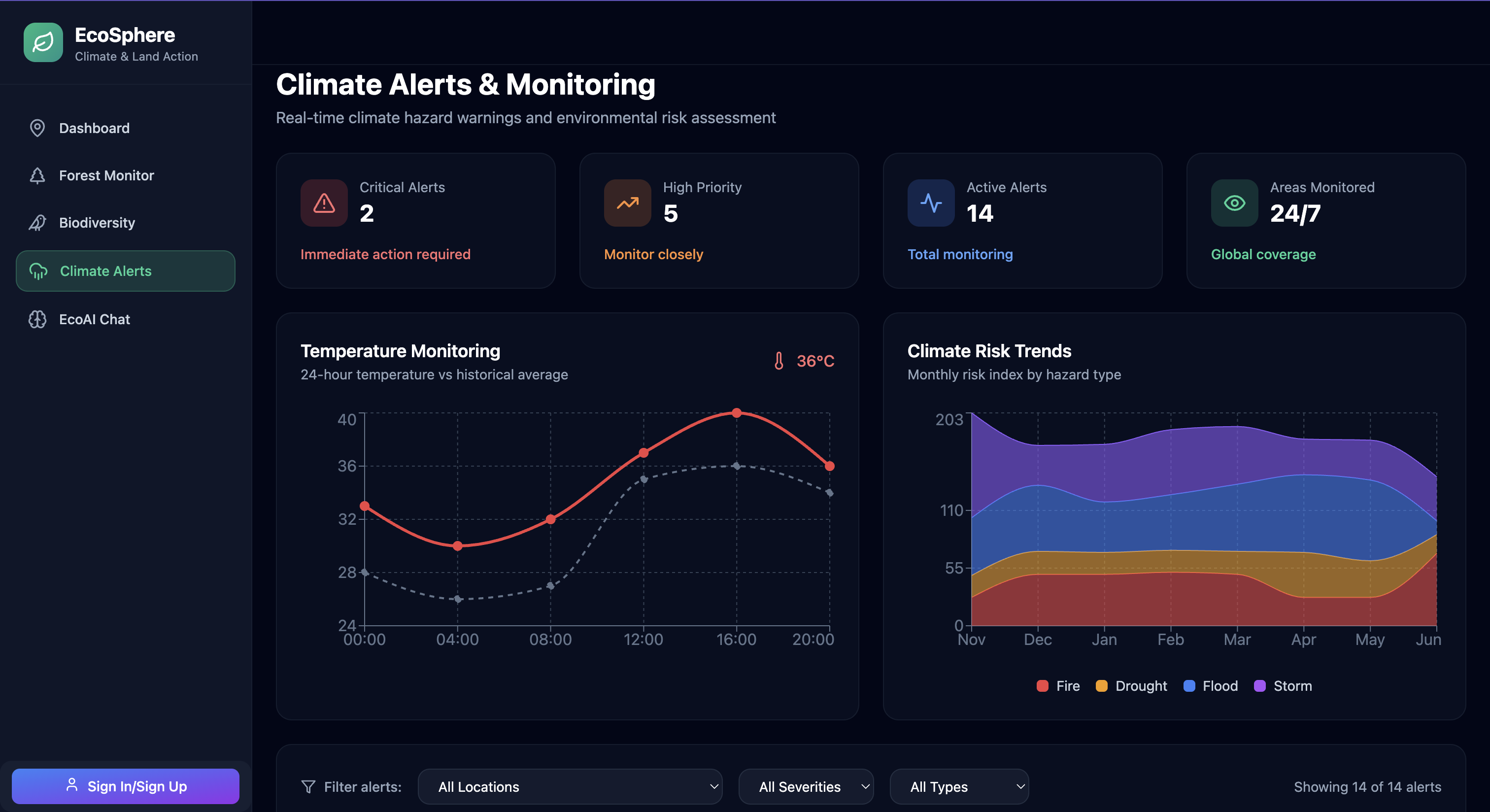
Task: Toggle the Drought legend entry
Action: [x=1131, y=686]
